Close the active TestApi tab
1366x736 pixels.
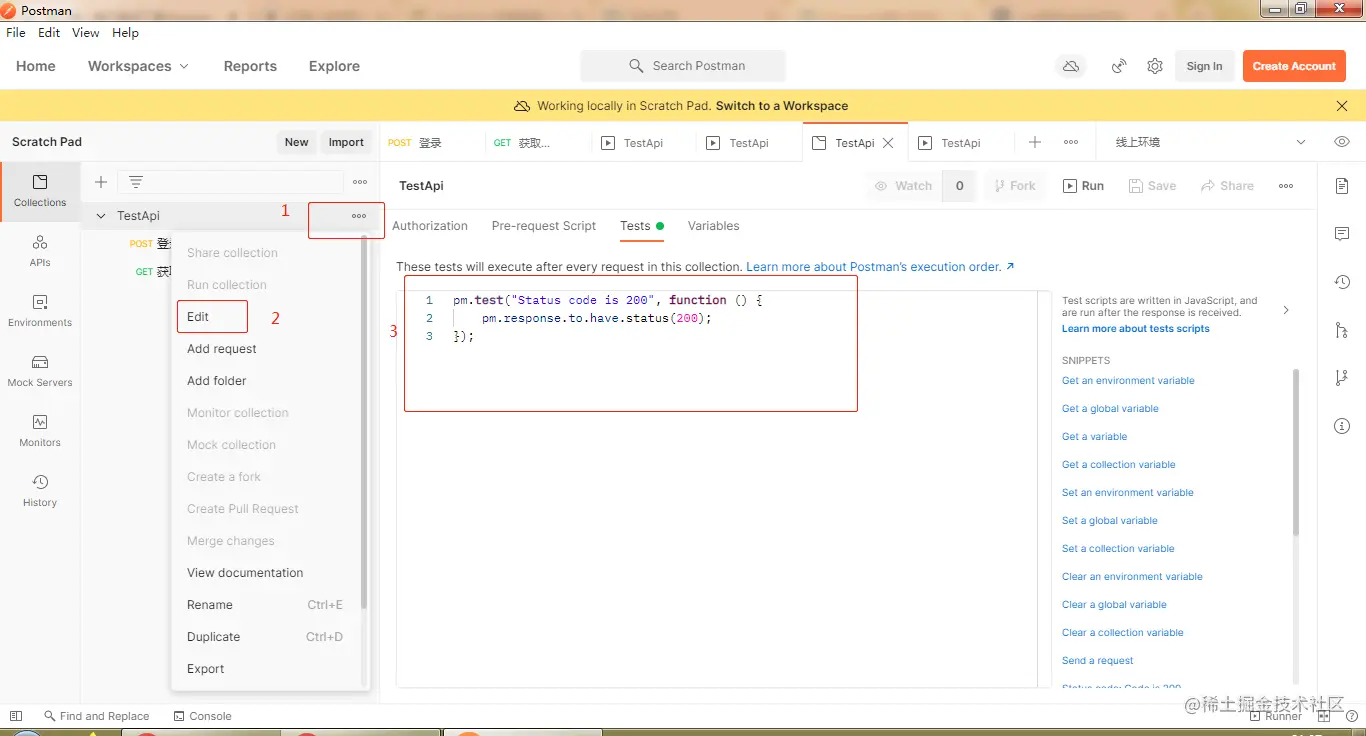[x=890, y=143]
